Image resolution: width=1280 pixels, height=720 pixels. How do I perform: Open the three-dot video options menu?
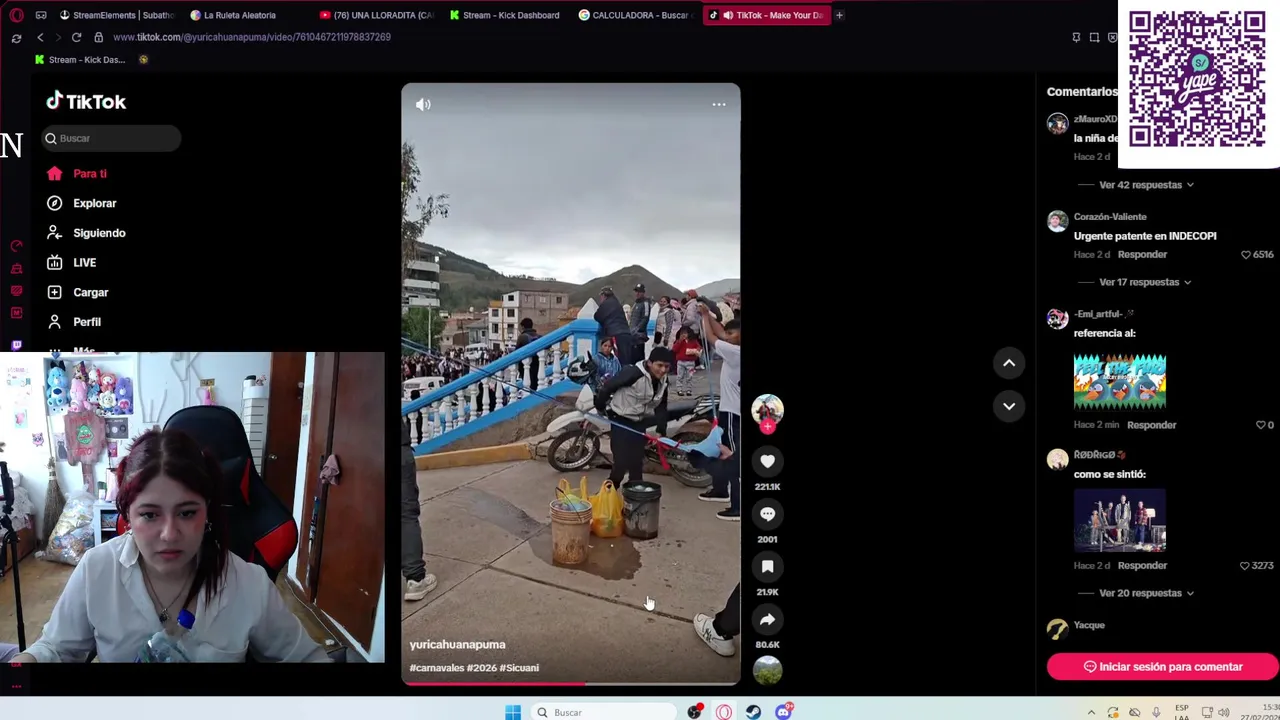click(x=719, y=104)
